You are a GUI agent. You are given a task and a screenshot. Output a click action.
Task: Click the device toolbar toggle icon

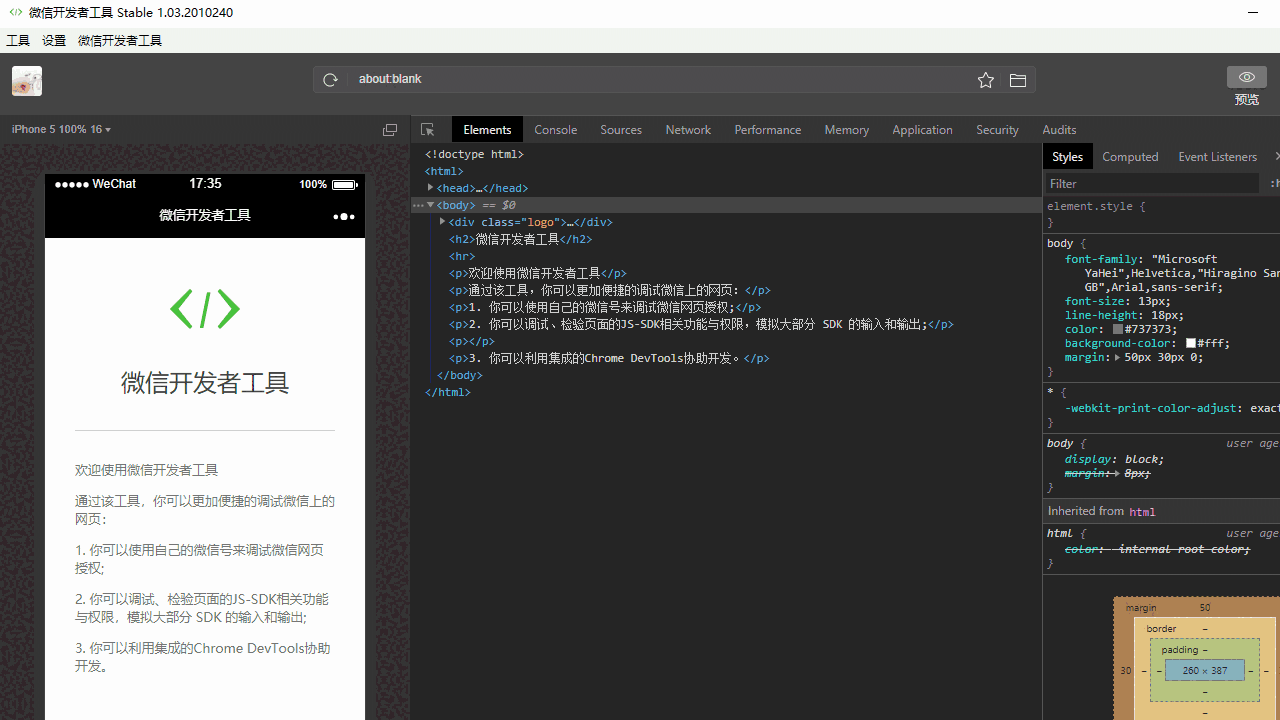click(389, 129)
